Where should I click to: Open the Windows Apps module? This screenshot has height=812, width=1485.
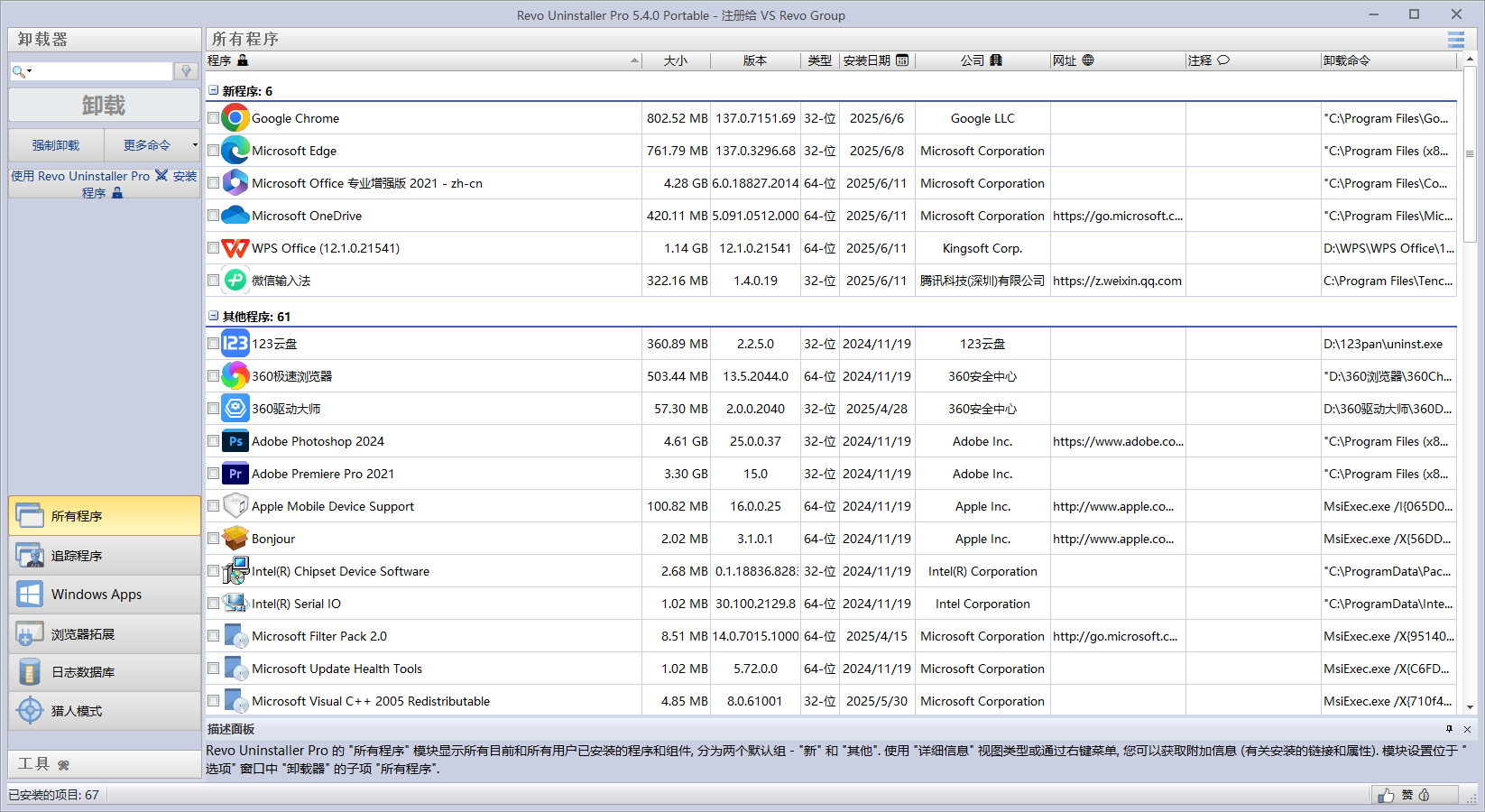click(105, 595)
